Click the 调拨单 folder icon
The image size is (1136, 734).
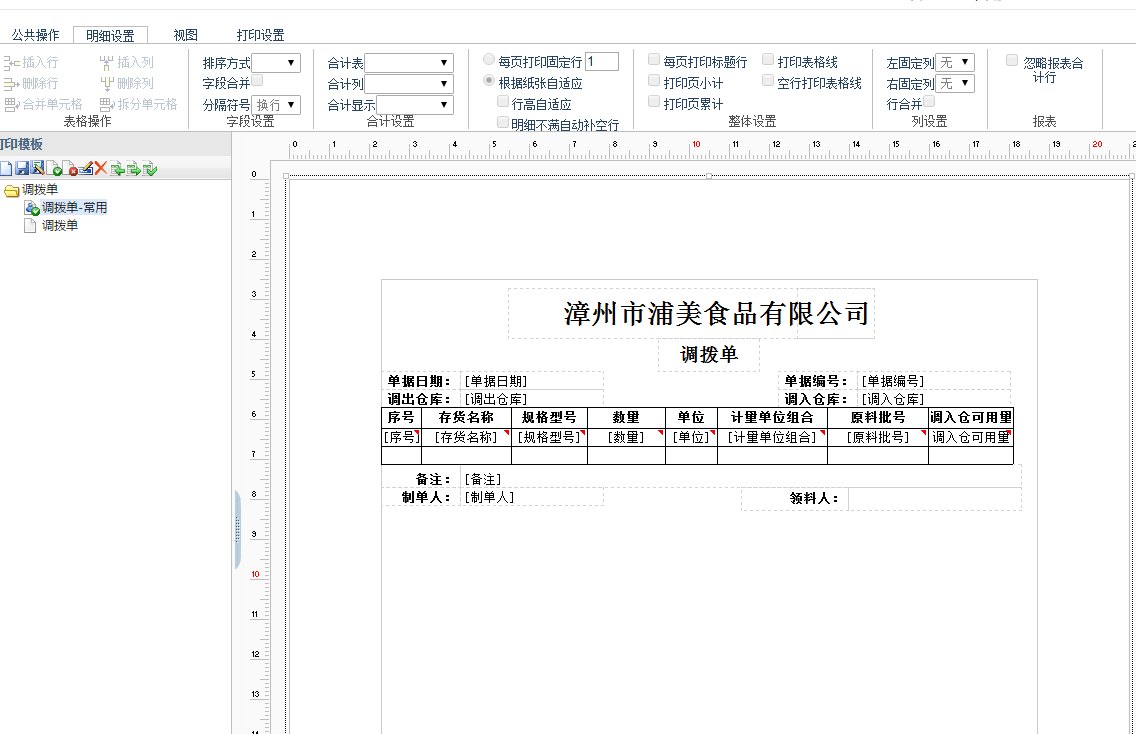coord(12,191)
